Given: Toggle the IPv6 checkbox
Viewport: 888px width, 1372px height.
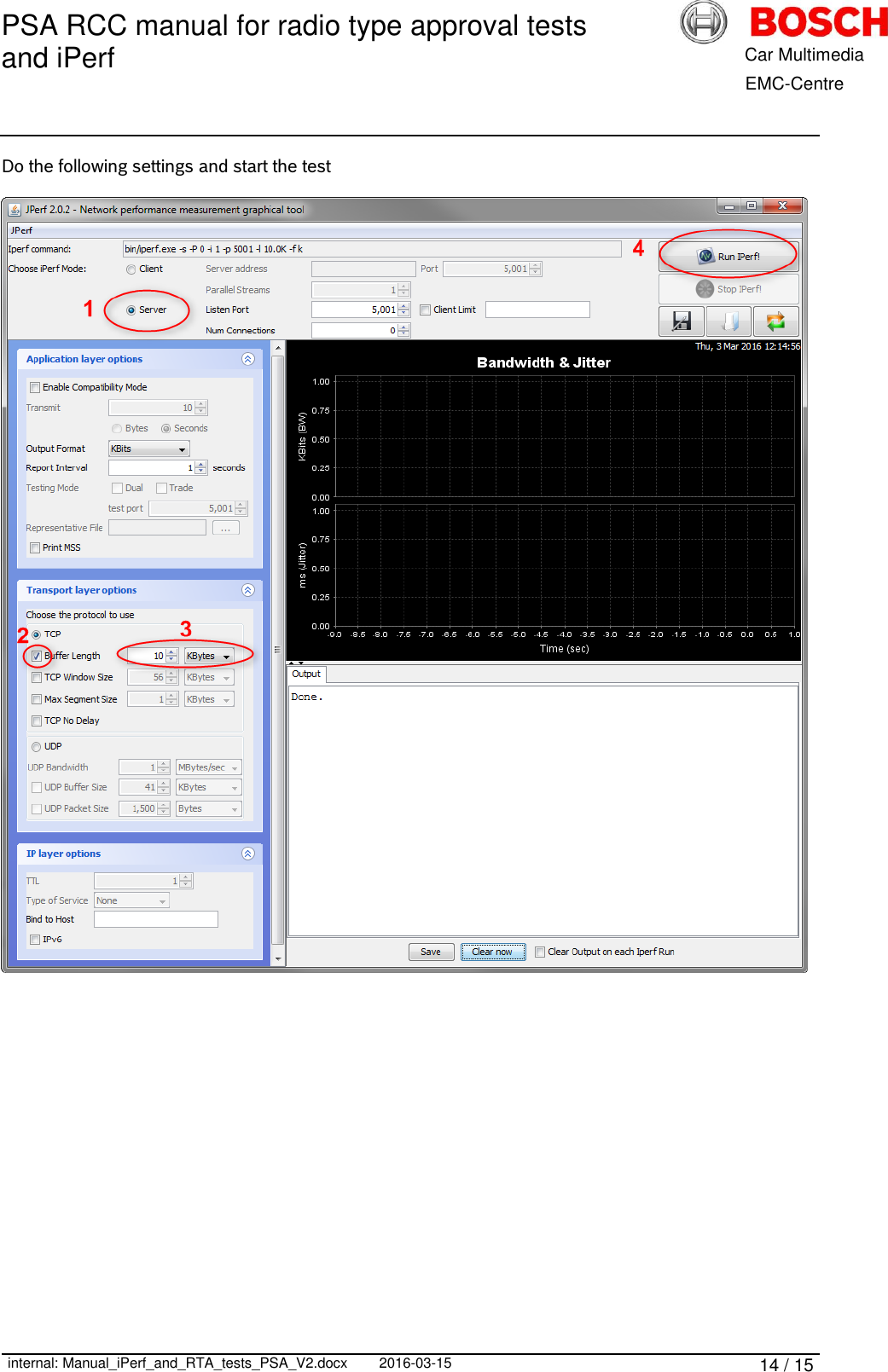Looking at the screenshot, I should 35,940.
